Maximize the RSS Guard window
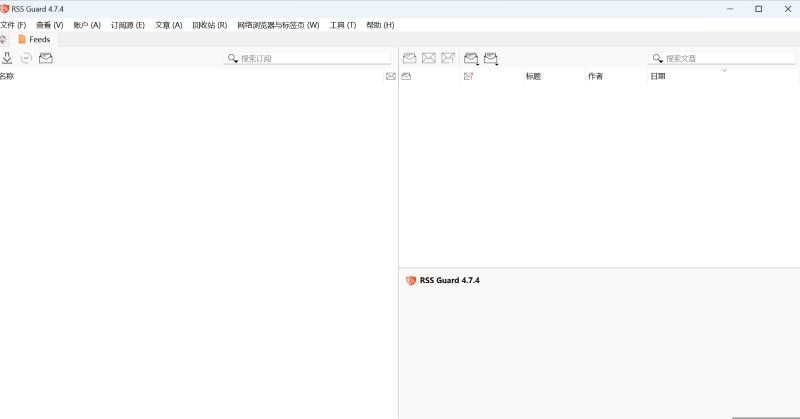This screenshot has width=800, height=419. [x=759, y=9]
